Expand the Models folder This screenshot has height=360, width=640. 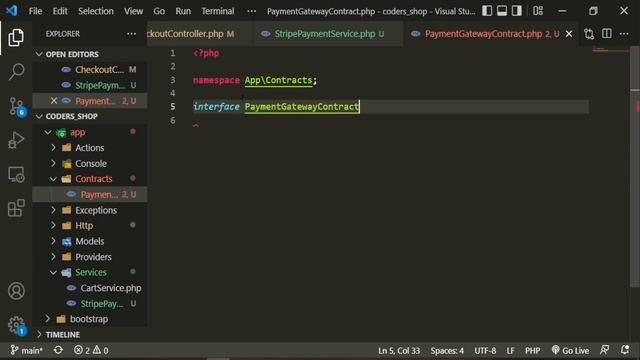coord(53,241)
